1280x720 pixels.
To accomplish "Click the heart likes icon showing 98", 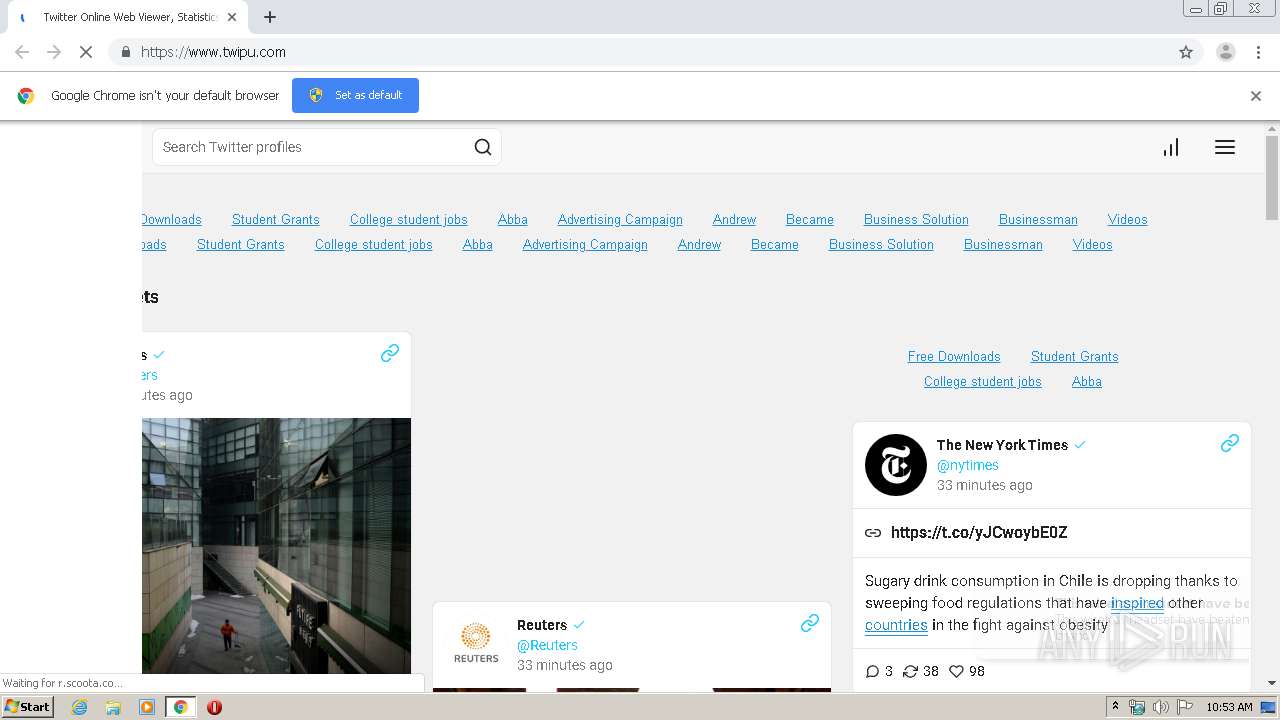I will 956,671.
